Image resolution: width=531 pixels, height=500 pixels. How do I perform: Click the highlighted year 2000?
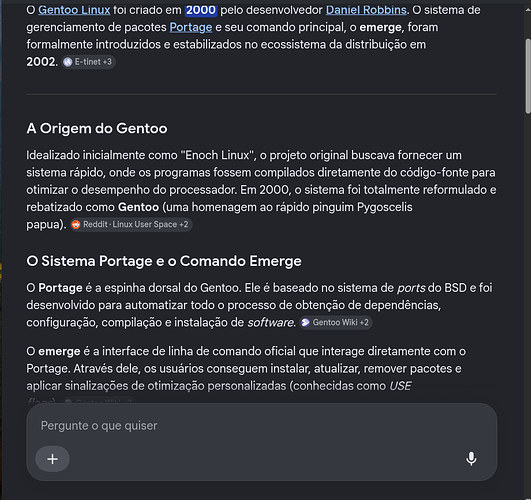click(201, 10)
